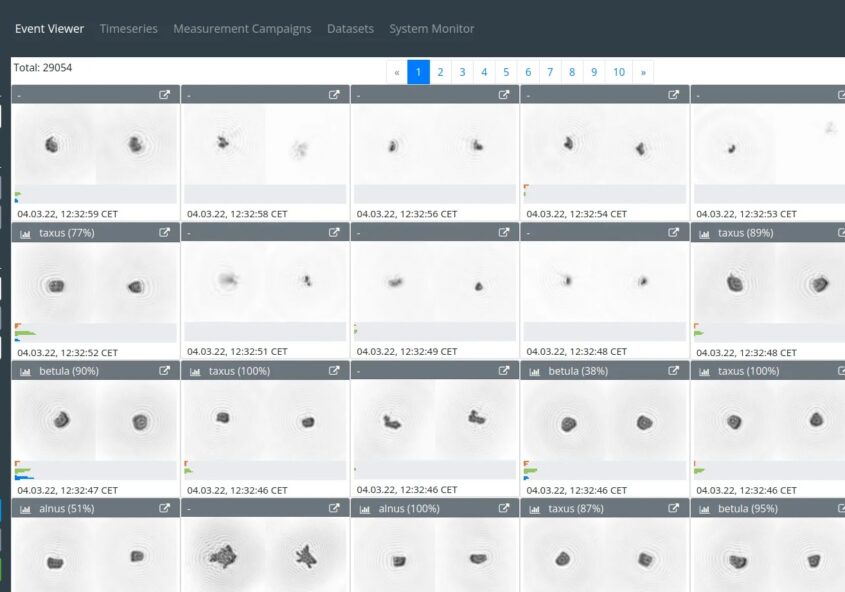Open external link for 12:32:56 event

click(x=504, y=94)
